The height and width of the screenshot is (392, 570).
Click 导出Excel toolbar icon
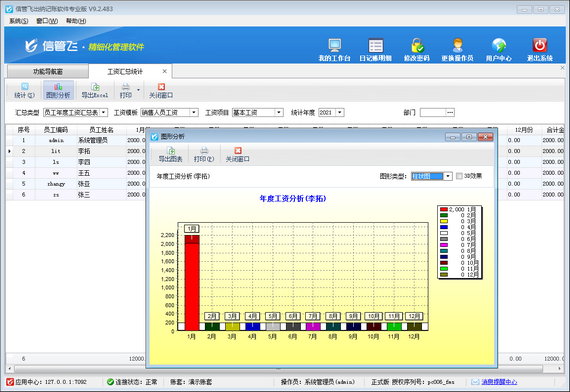pyautogui.click(x=95, y=91)
